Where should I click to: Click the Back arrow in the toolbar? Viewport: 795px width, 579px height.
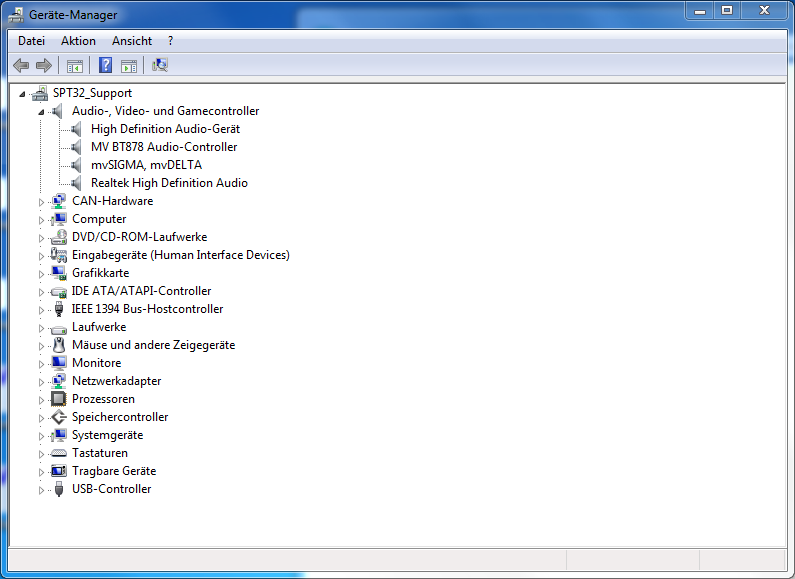click(21, 66)
